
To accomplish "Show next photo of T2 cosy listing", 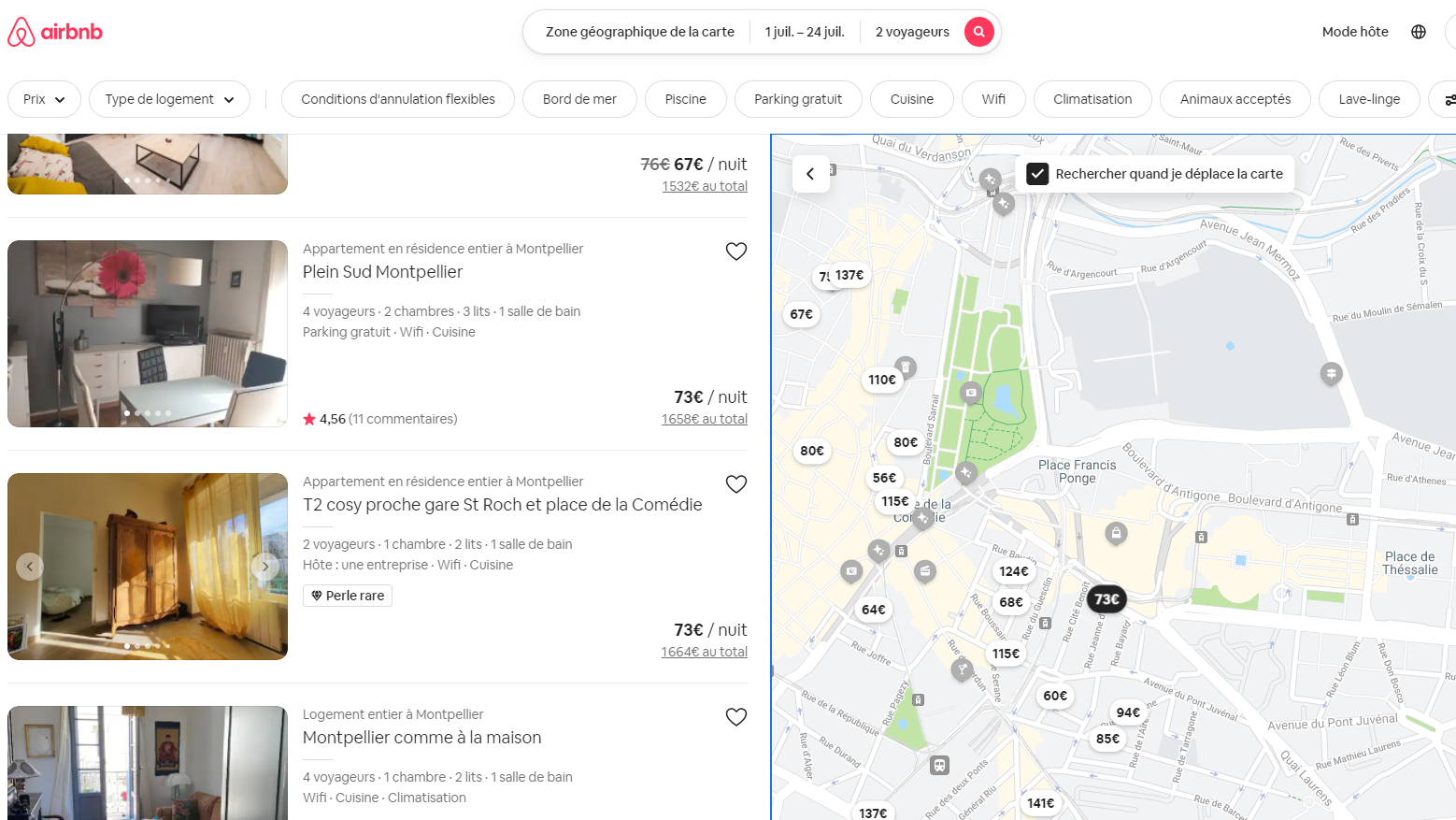I will [265, 567].
